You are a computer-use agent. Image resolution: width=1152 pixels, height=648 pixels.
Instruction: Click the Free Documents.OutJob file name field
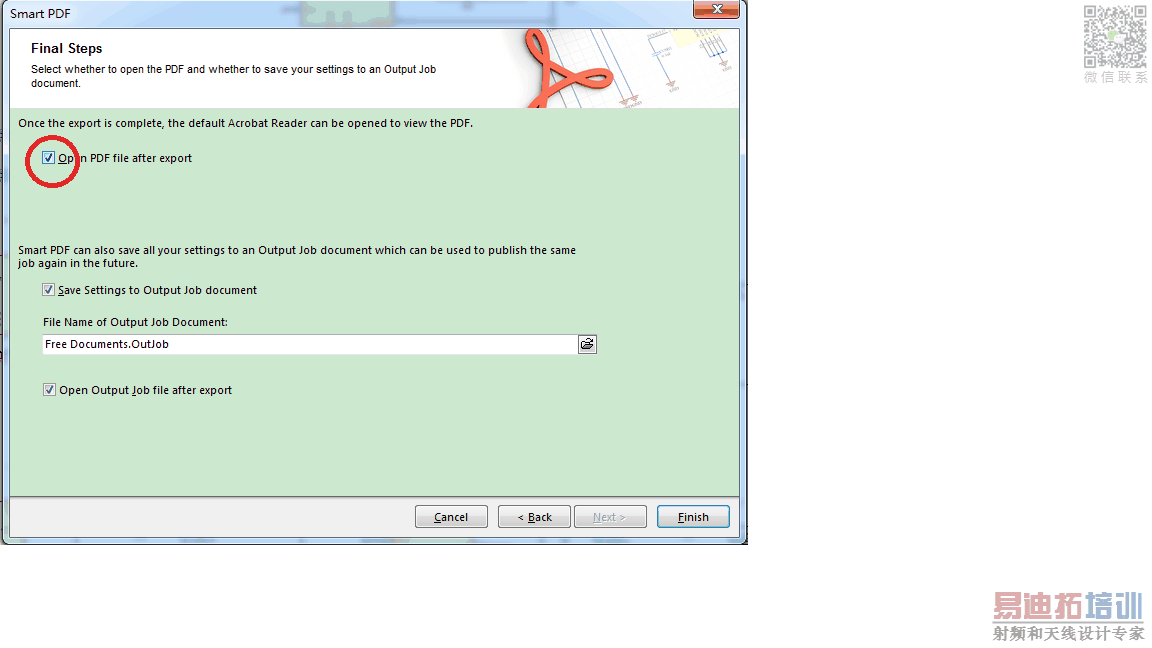309,344
